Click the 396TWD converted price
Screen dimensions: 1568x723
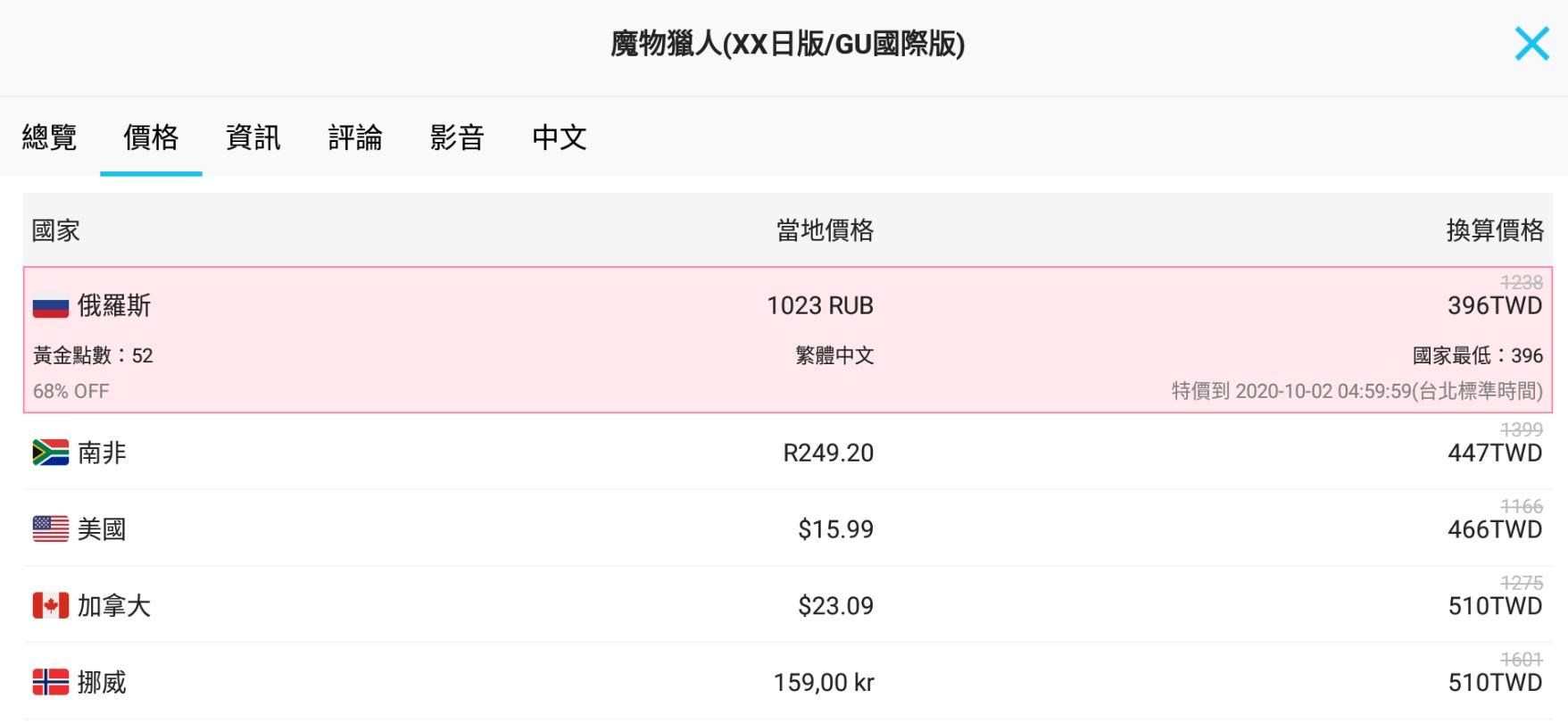(1495, 306)
